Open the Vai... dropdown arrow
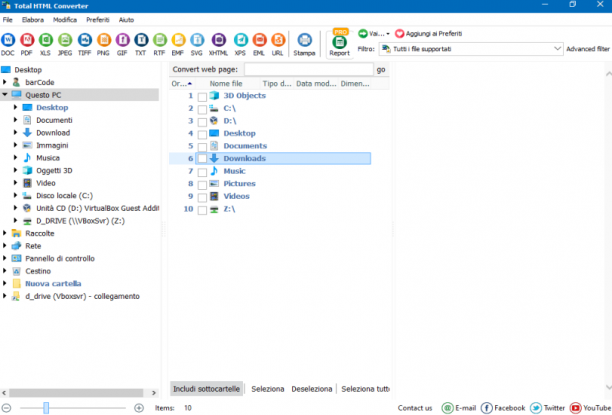The image size is (612, 415). pyautogui.click(x=388, y=34)
